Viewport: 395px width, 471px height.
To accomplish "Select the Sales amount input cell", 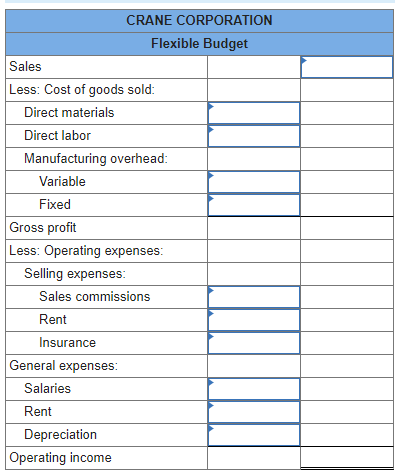I will coord(347,67).
